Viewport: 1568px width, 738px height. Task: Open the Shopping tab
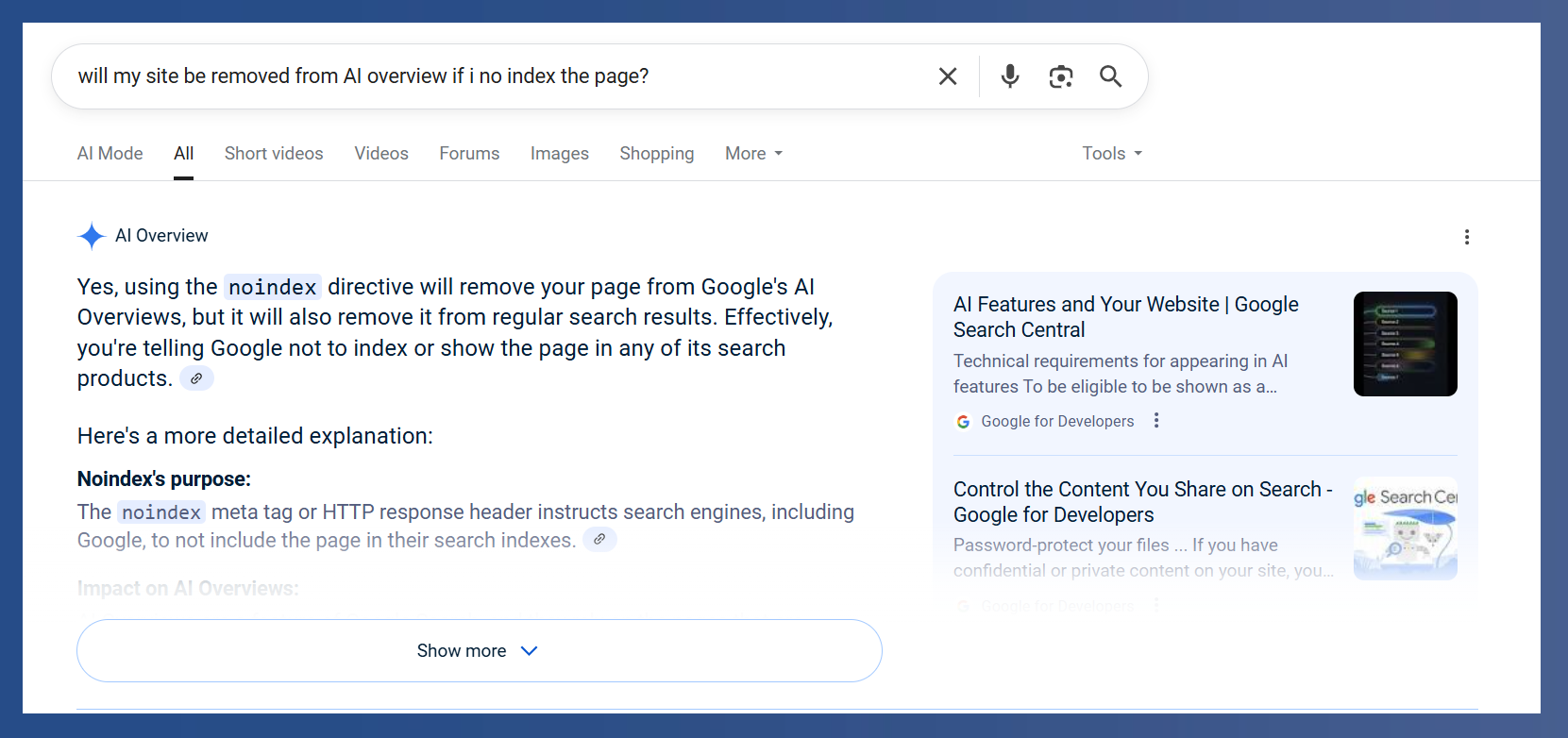click(657, 153)
